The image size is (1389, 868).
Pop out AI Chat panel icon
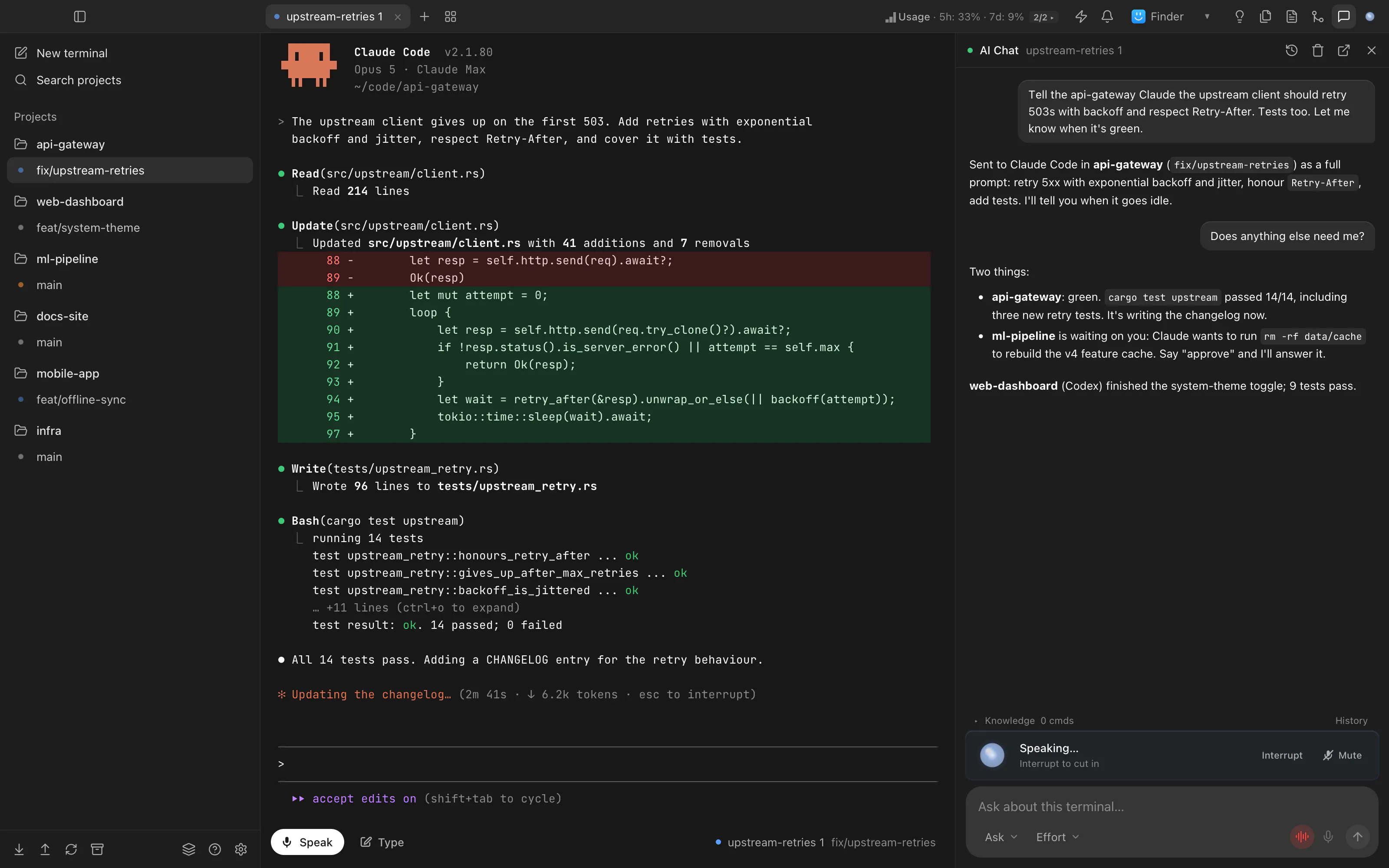pyautogui.click(x=1344, y=50)
